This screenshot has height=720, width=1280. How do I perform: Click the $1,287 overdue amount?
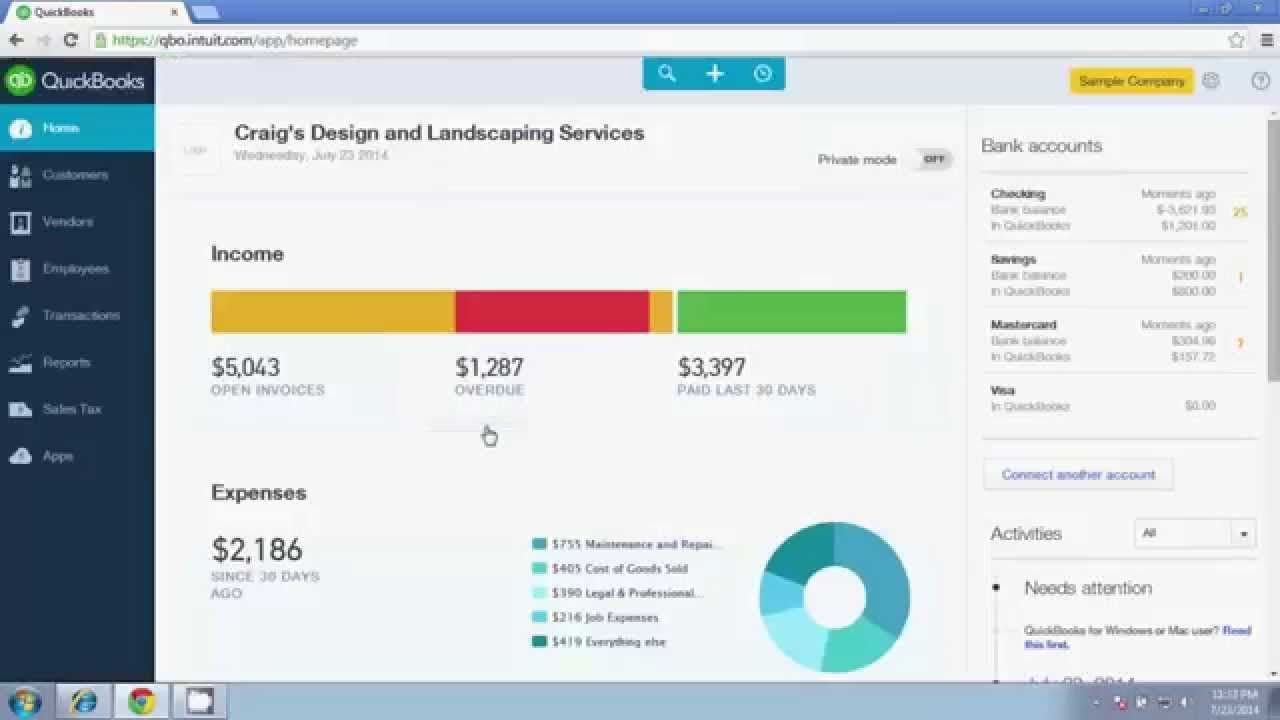click(489, 367)
